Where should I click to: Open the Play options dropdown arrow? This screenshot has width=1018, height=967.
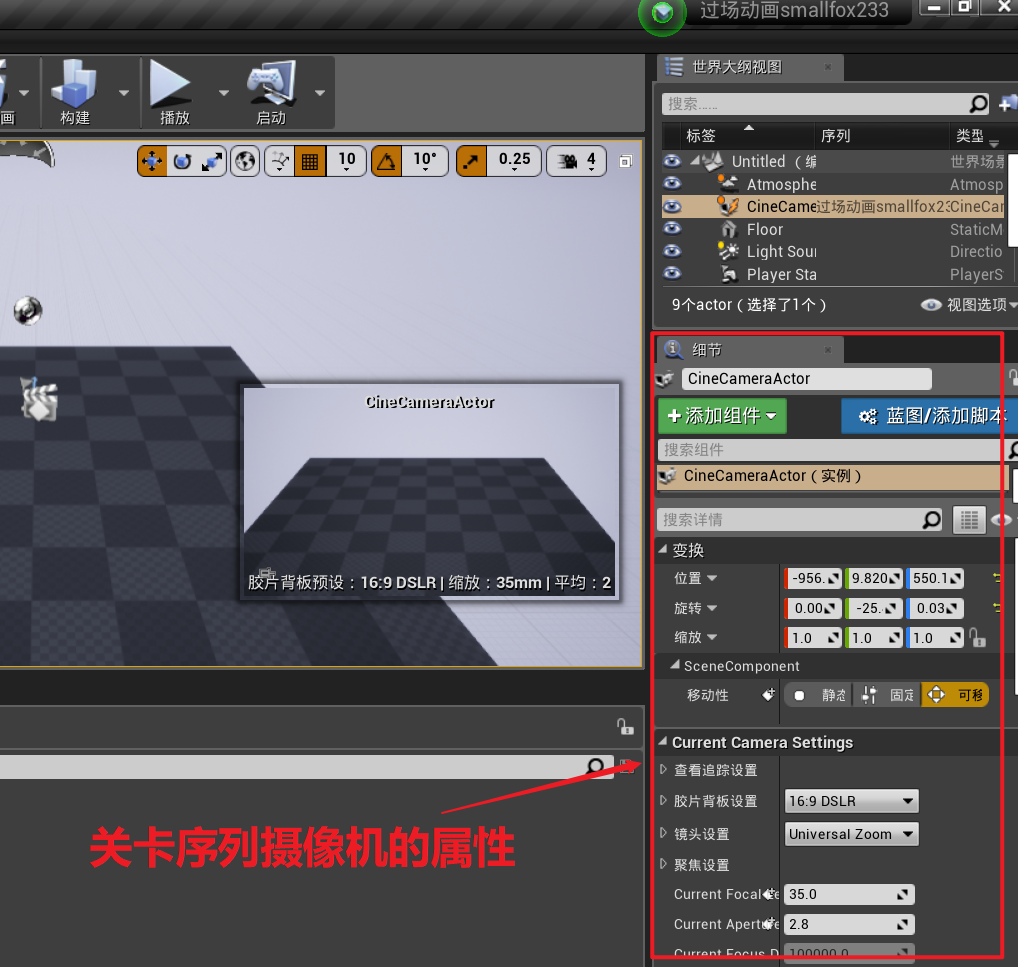click(x=224, y=93)
